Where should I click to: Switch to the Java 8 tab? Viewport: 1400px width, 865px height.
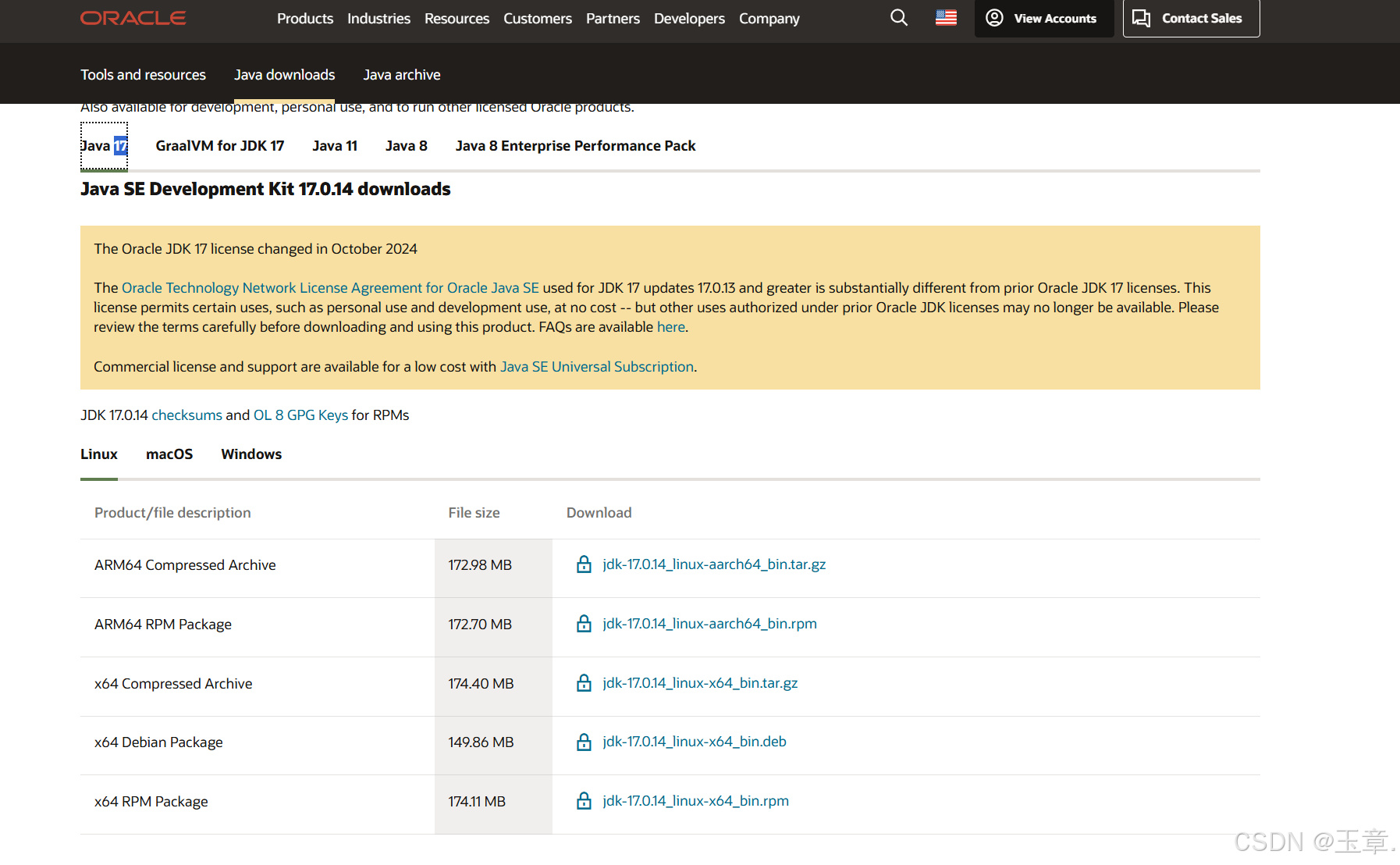(x=407, y=146)
